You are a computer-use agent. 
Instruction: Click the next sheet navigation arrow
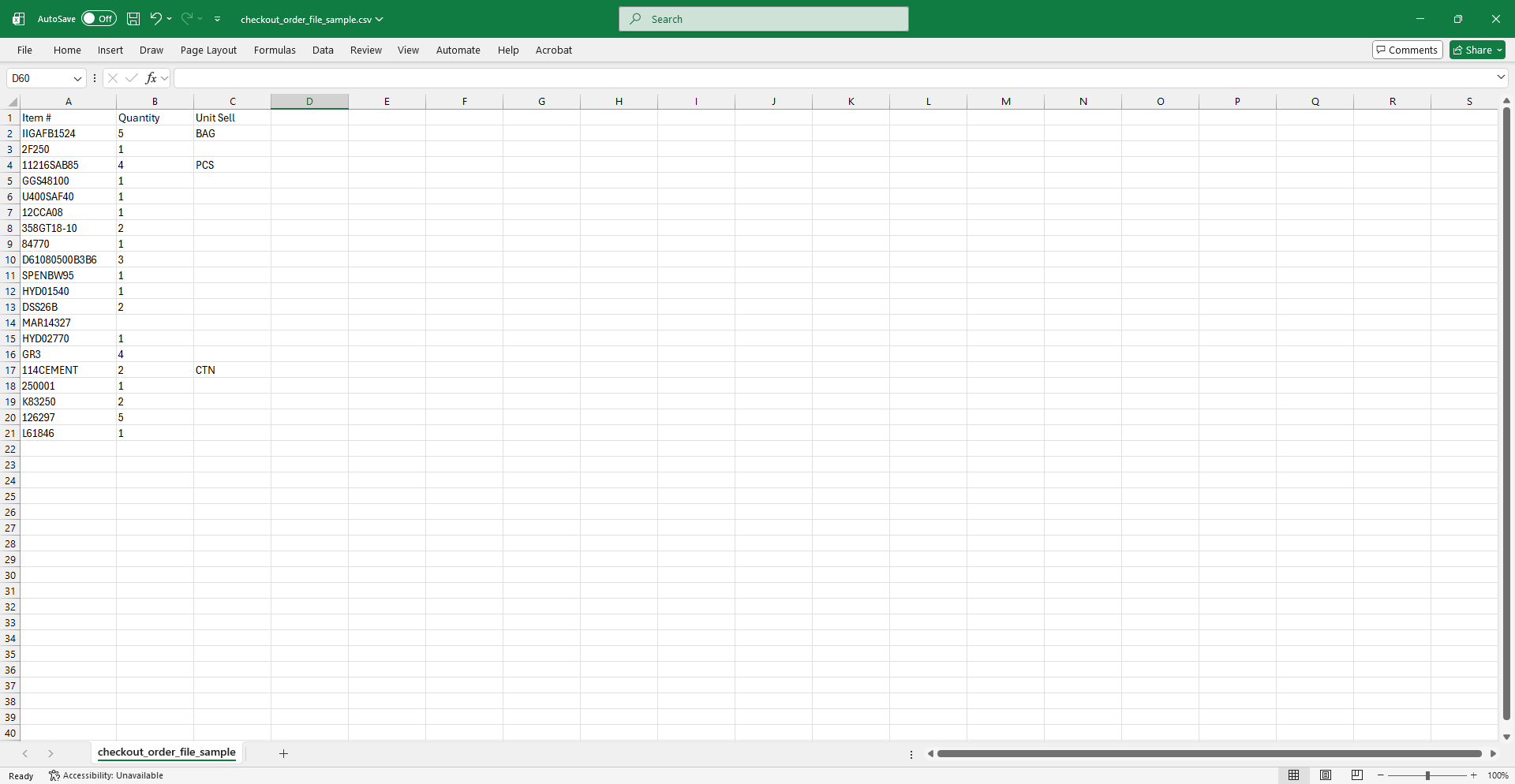click(50, 753)
